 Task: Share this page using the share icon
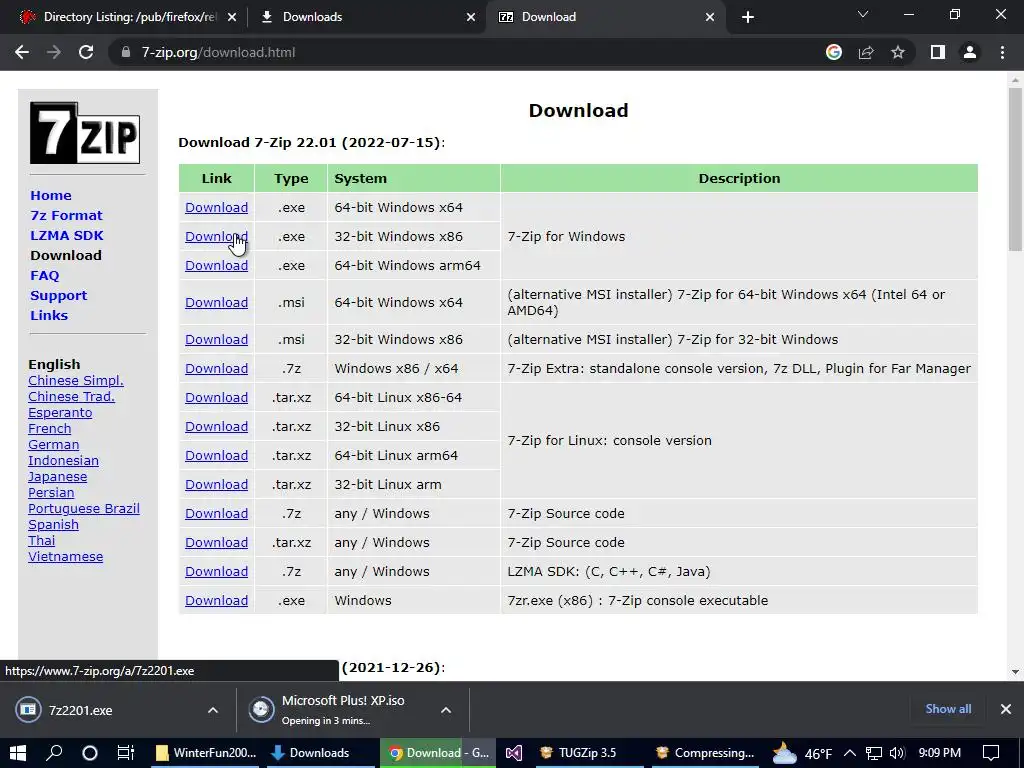coord(866,52)
